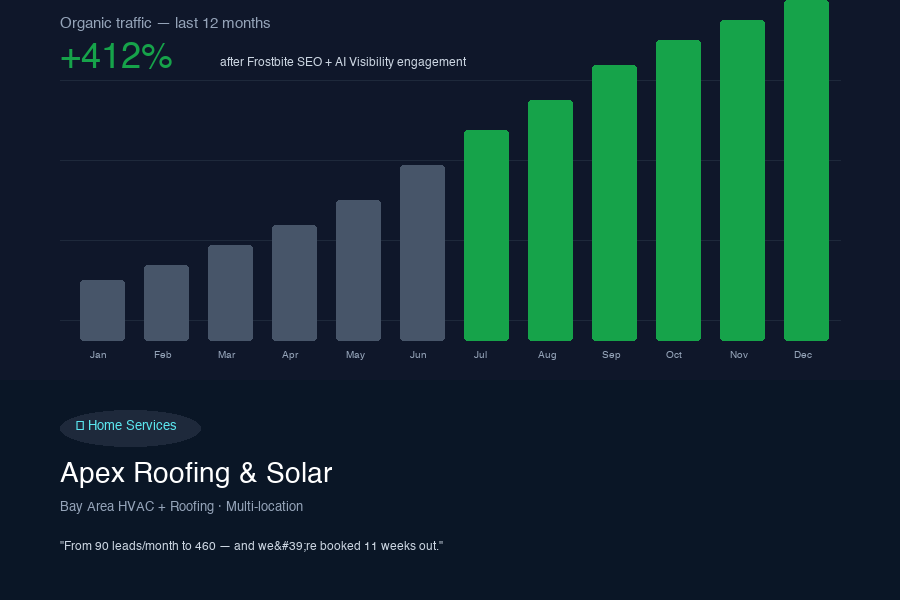Click 'Bay Area HVAC + Roofing · Multi-location' subtitle
The height and width of the screenshot is (600, 900).
pos(181,506)
